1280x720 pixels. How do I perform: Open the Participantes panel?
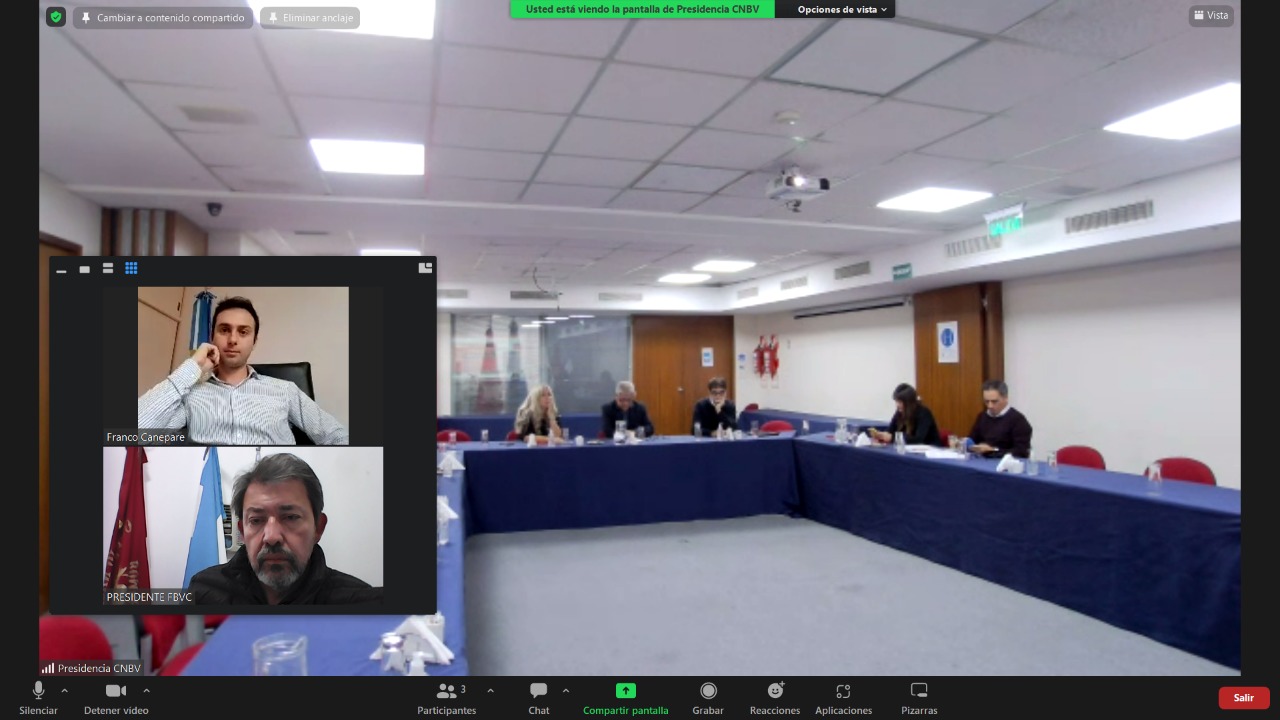(447, 698)
